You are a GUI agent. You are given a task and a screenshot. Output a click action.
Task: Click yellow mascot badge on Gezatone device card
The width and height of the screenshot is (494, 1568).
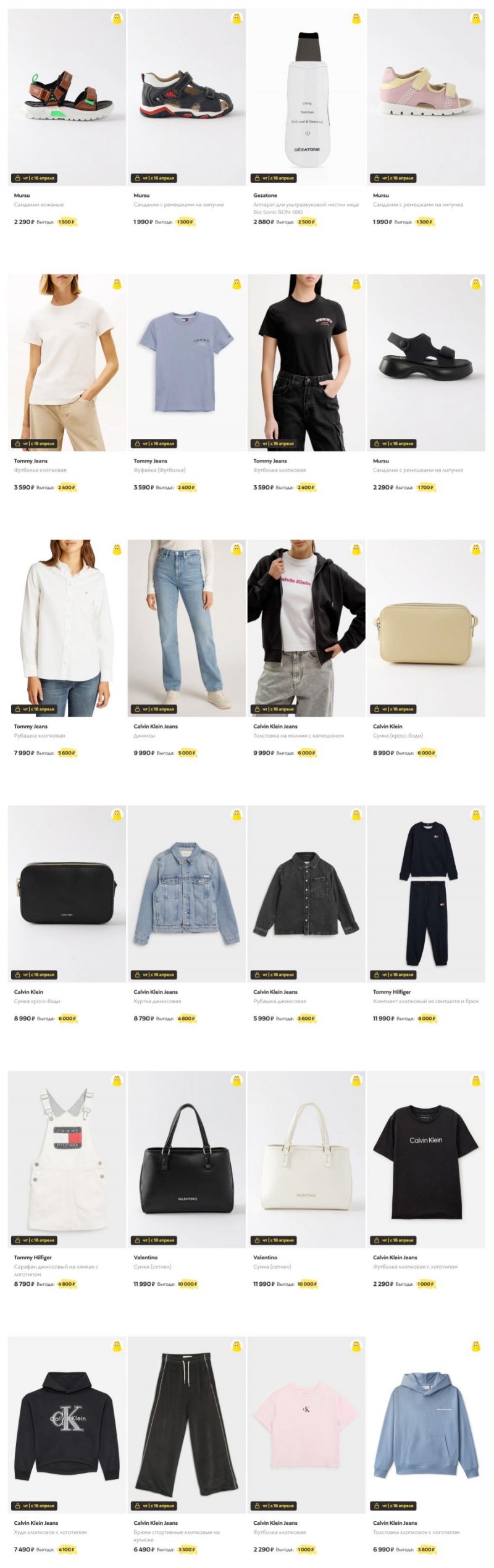356,19
